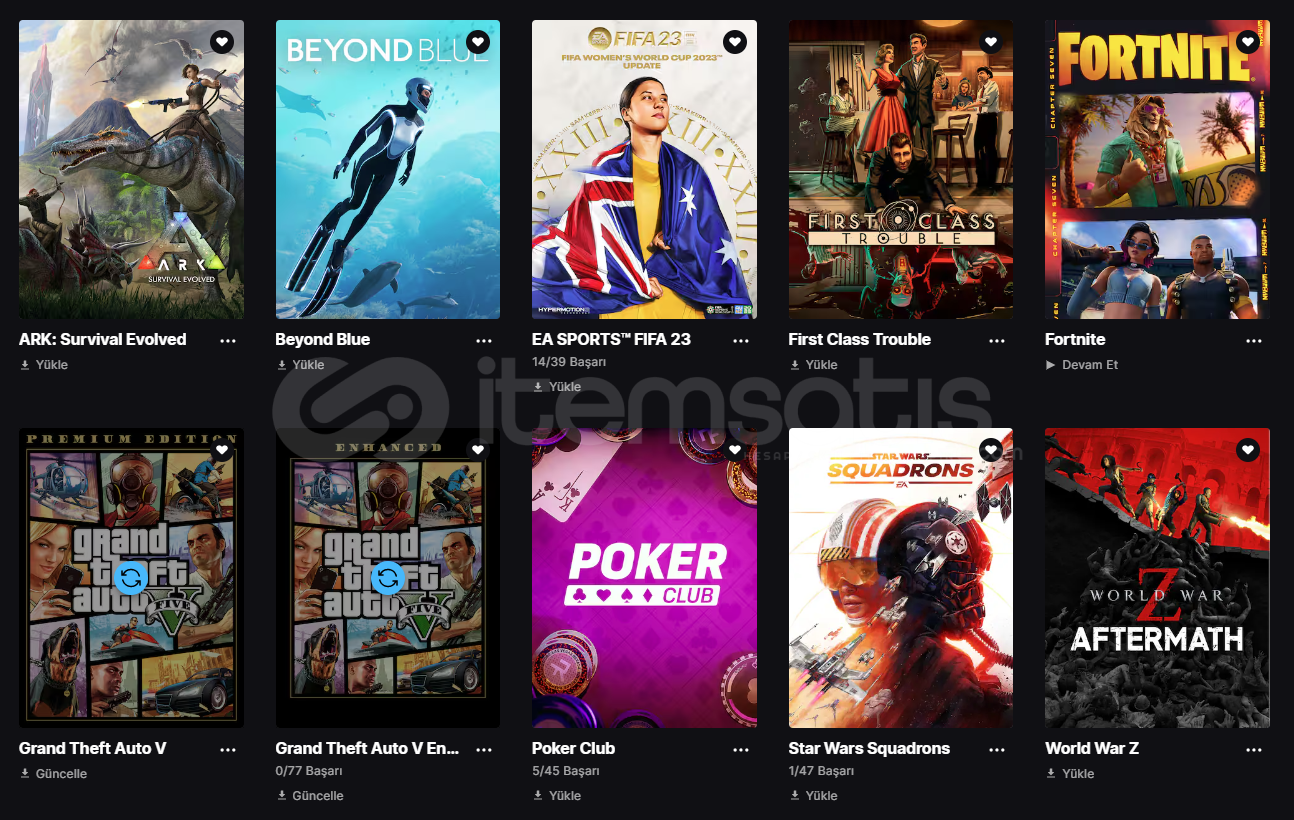The image size is (1294, 820).
Task: Click the sync icon on Grand Theft Auto V
Action: (131, 577)
